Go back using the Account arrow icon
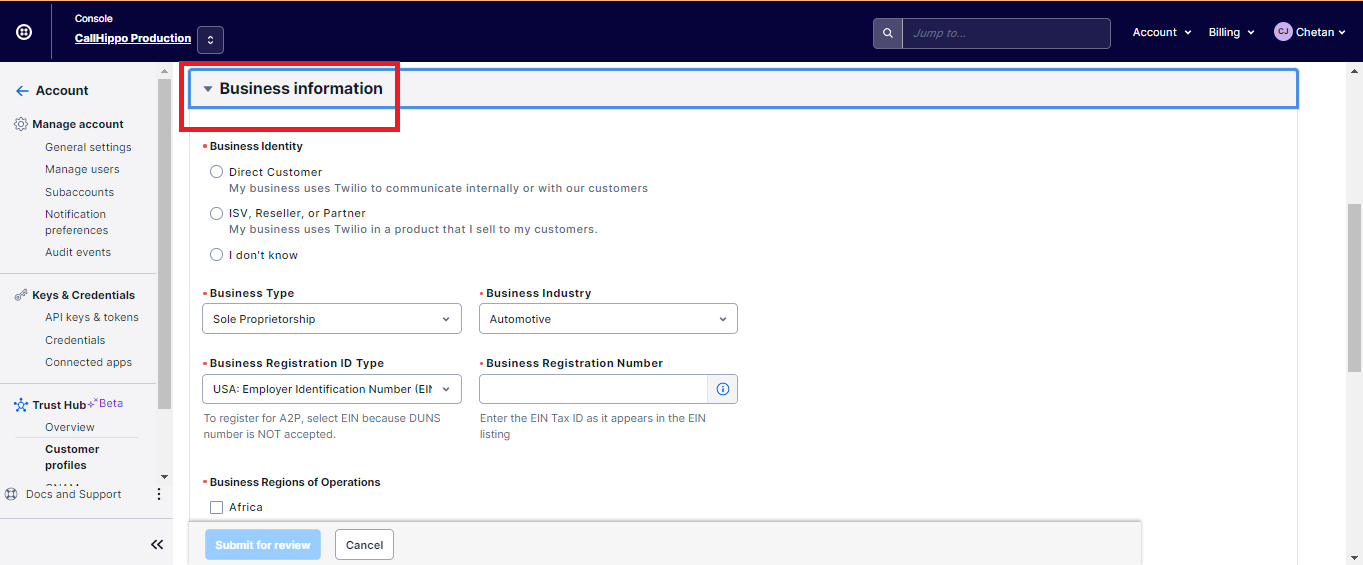 pyautogui.click(x=22, y=90)
